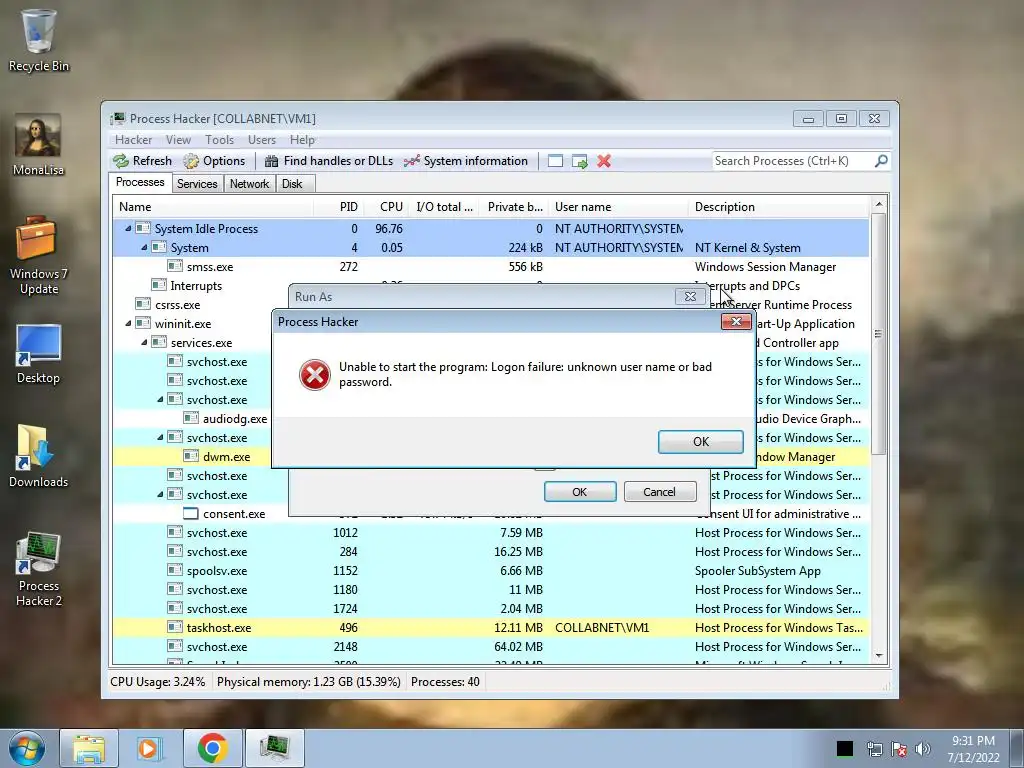1024x768 pixels.
Task: Click the Cancel button in Run As dialog
Action: point(660,492)
